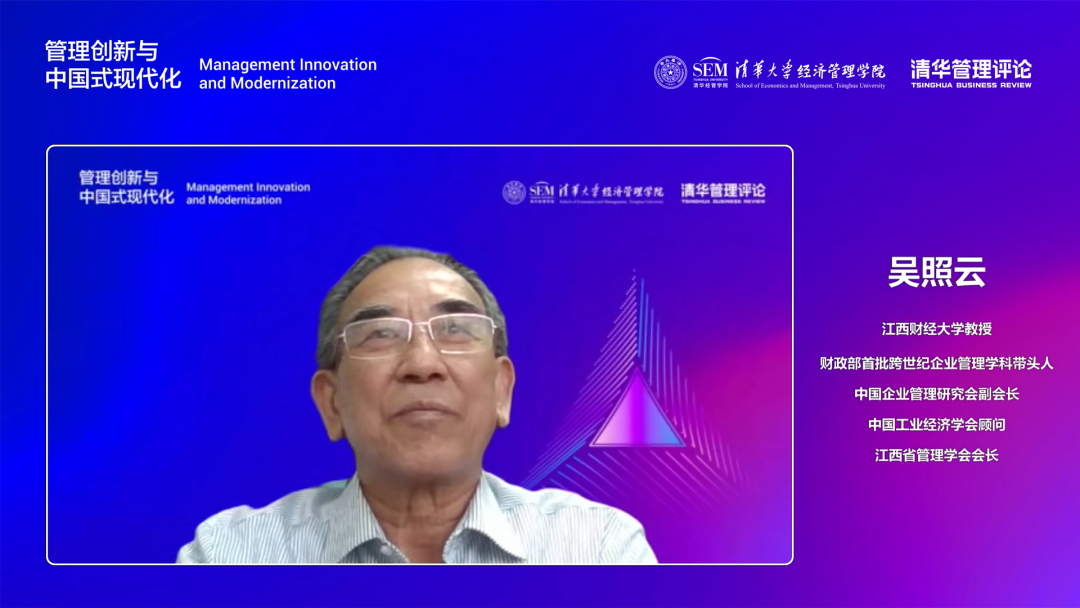
Task: Click the 管理创新与中国式现代化 title inside the video frame
Action: pos(126,187)
